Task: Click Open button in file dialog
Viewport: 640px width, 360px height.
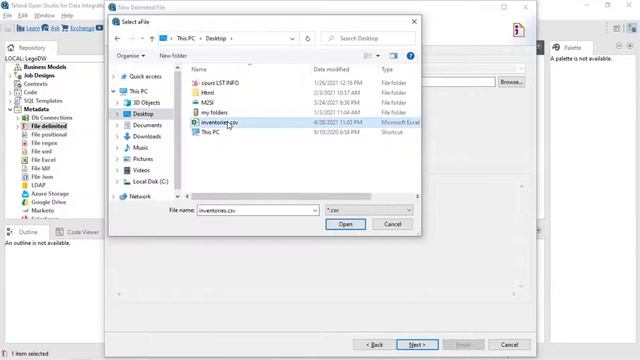Action: pyautogui.click(x=345, y=224)
